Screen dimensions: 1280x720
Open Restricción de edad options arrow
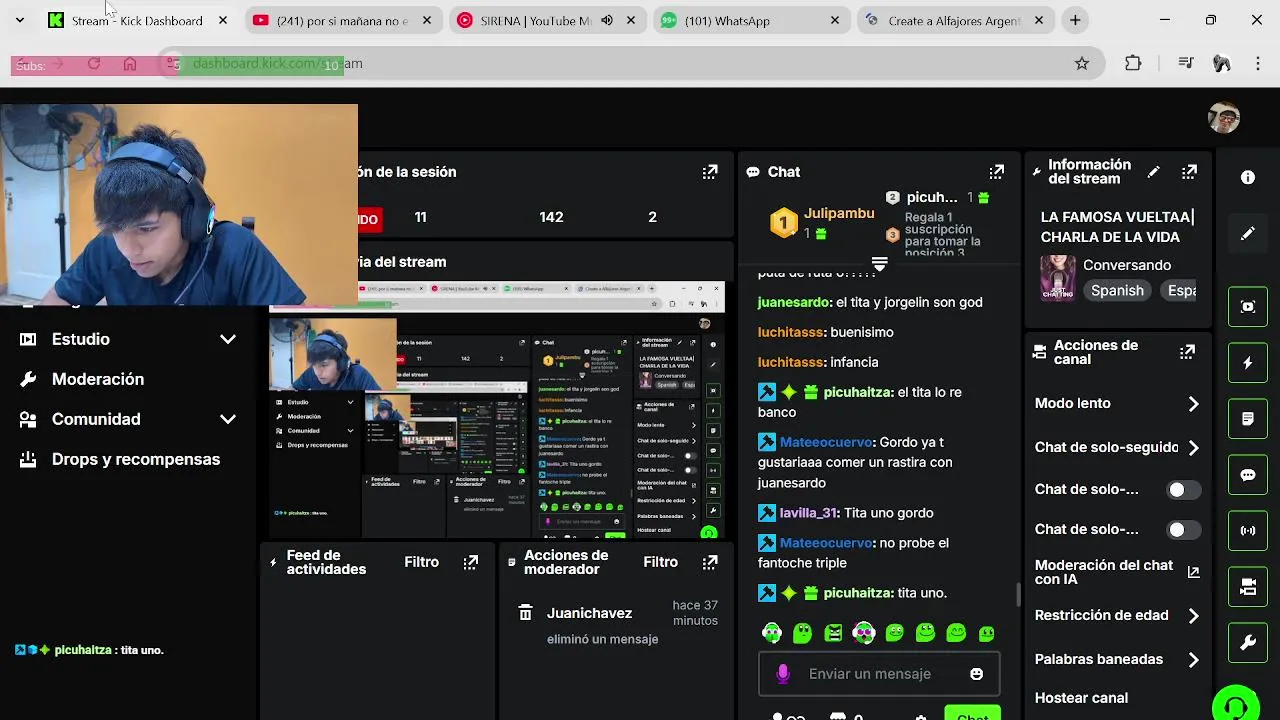point(1193,616)
